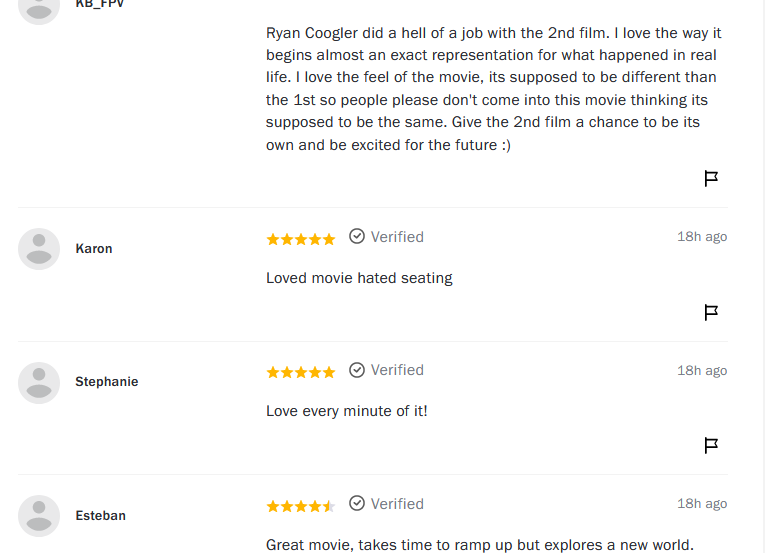Click the "Loved movie hated seating" review text
Screen dimensions: 765x553
click(x=359, y=278)
